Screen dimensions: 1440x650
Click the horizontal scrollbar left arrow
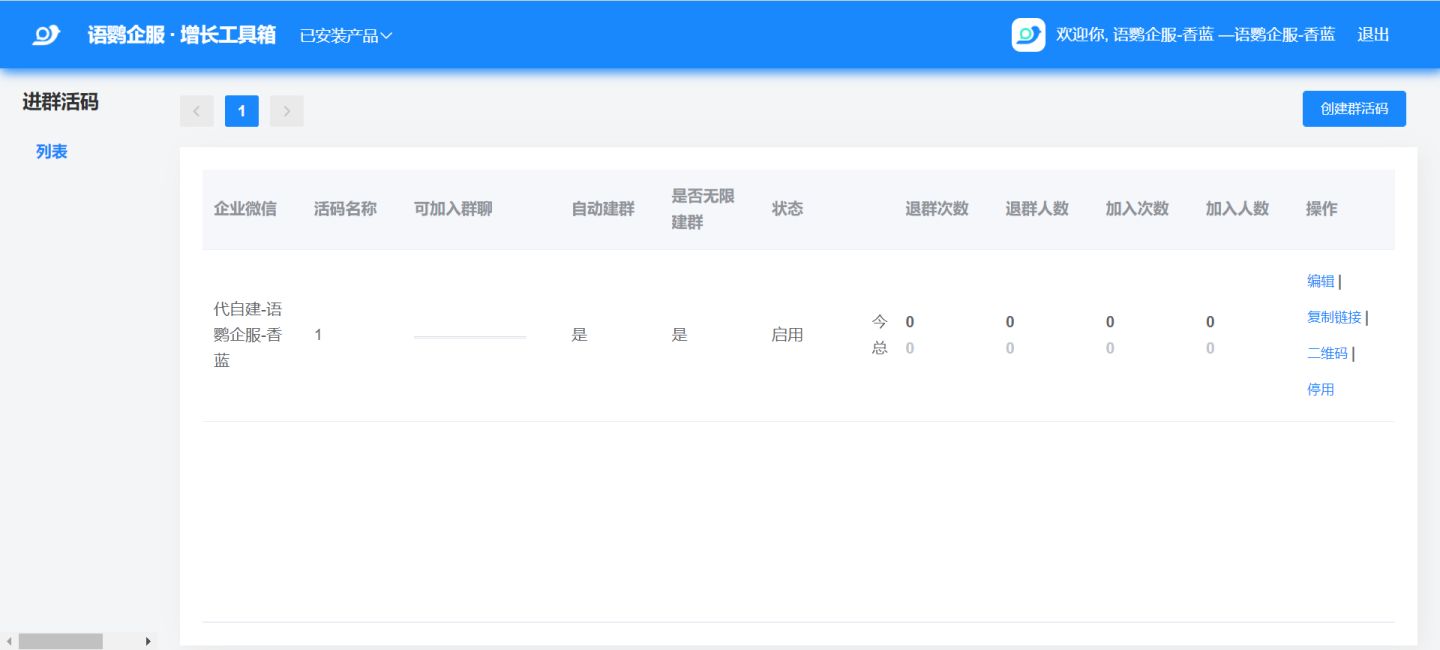point(9,641)
